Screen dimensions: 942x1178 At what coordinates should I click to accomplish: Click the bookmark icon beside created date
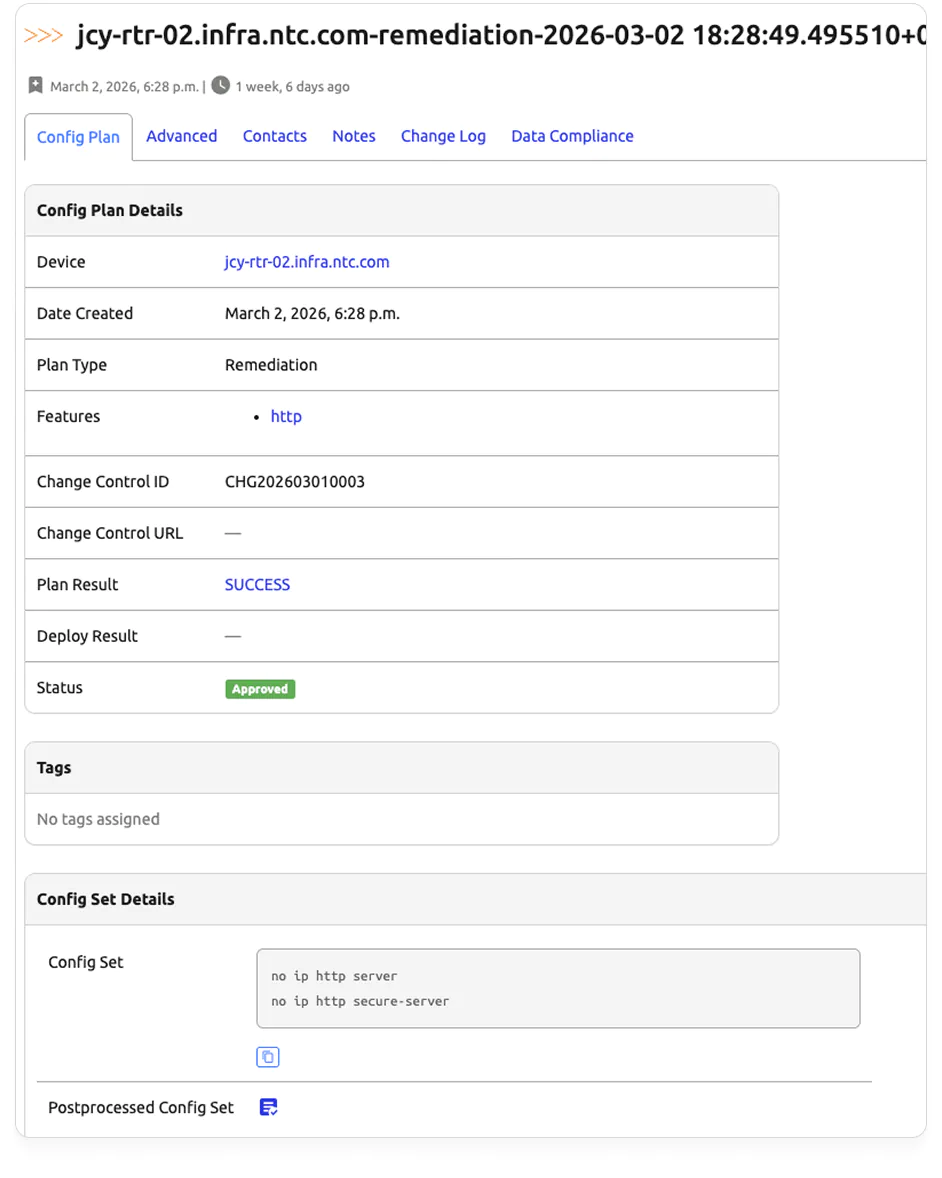(x=36, y=86)
